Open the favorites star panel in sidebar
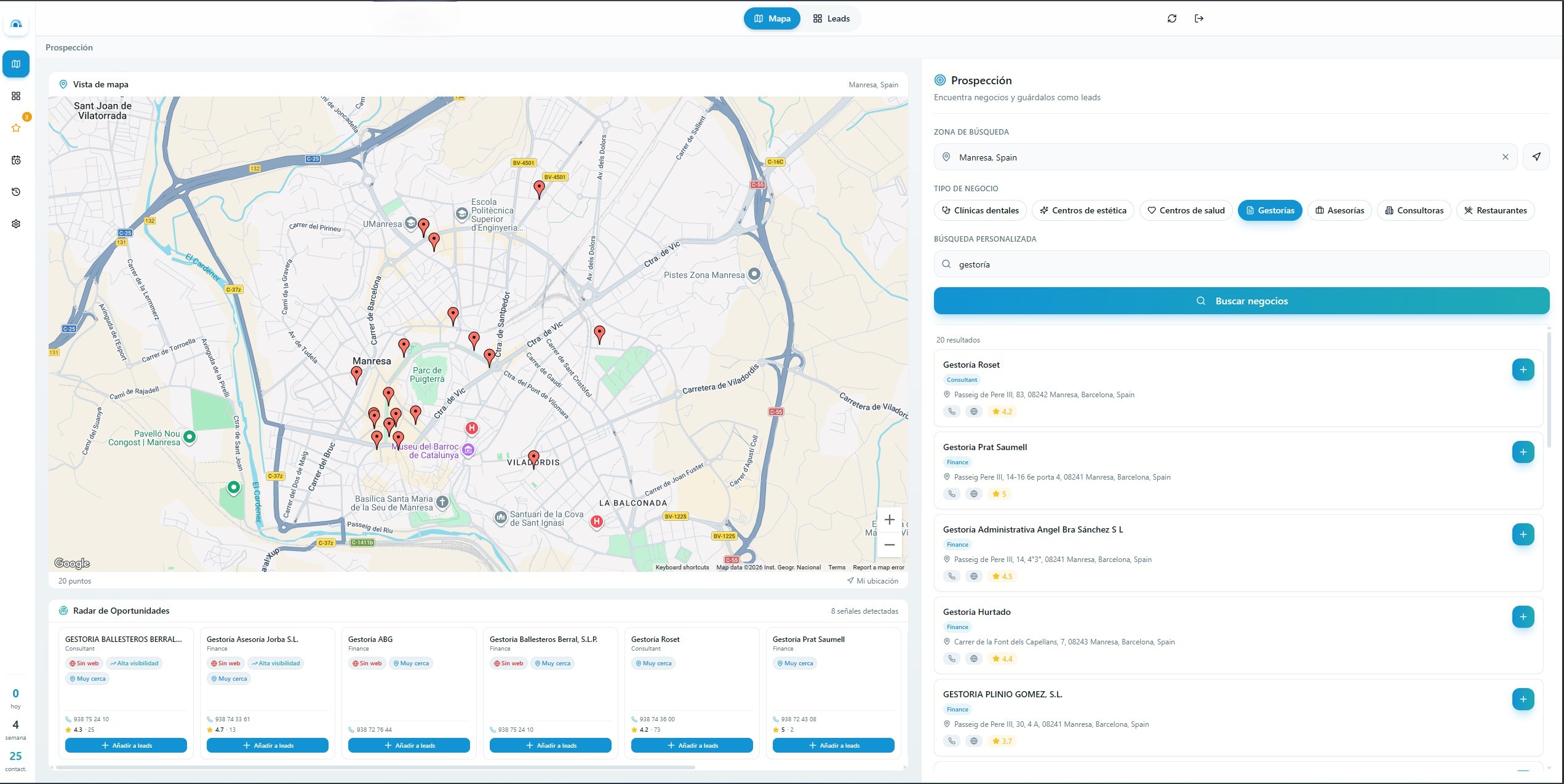This screenshot has width=1564, height=784. click(x=16, y=128)
